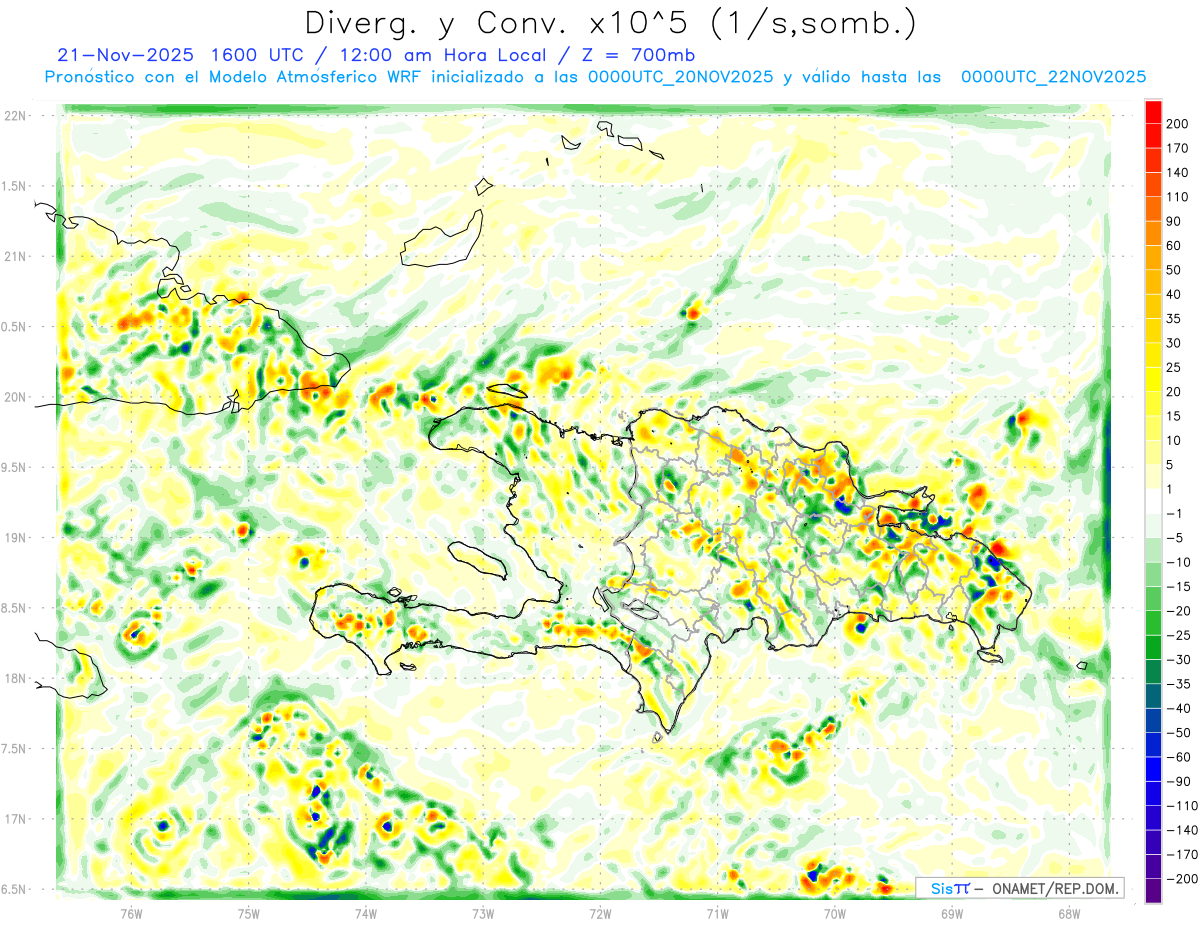Click the '35' color scale value
This screenshot has height=927, width=1200.
[1174, 319]
